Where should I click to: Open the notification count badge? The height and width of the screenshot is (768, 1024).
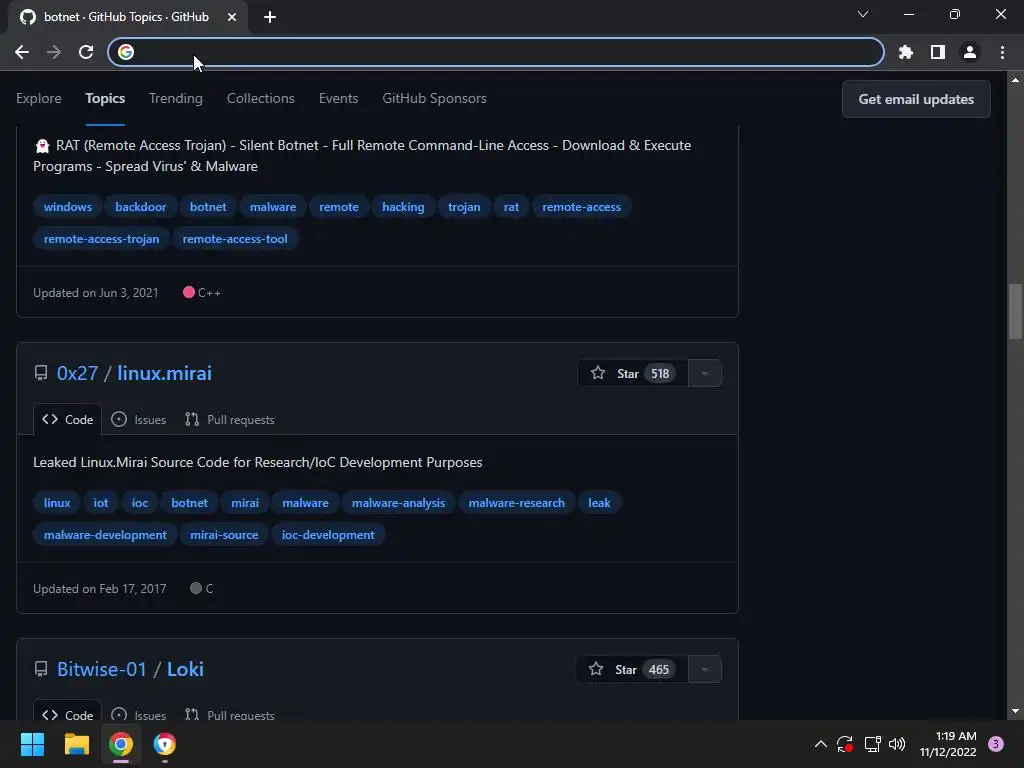point(996,744)
